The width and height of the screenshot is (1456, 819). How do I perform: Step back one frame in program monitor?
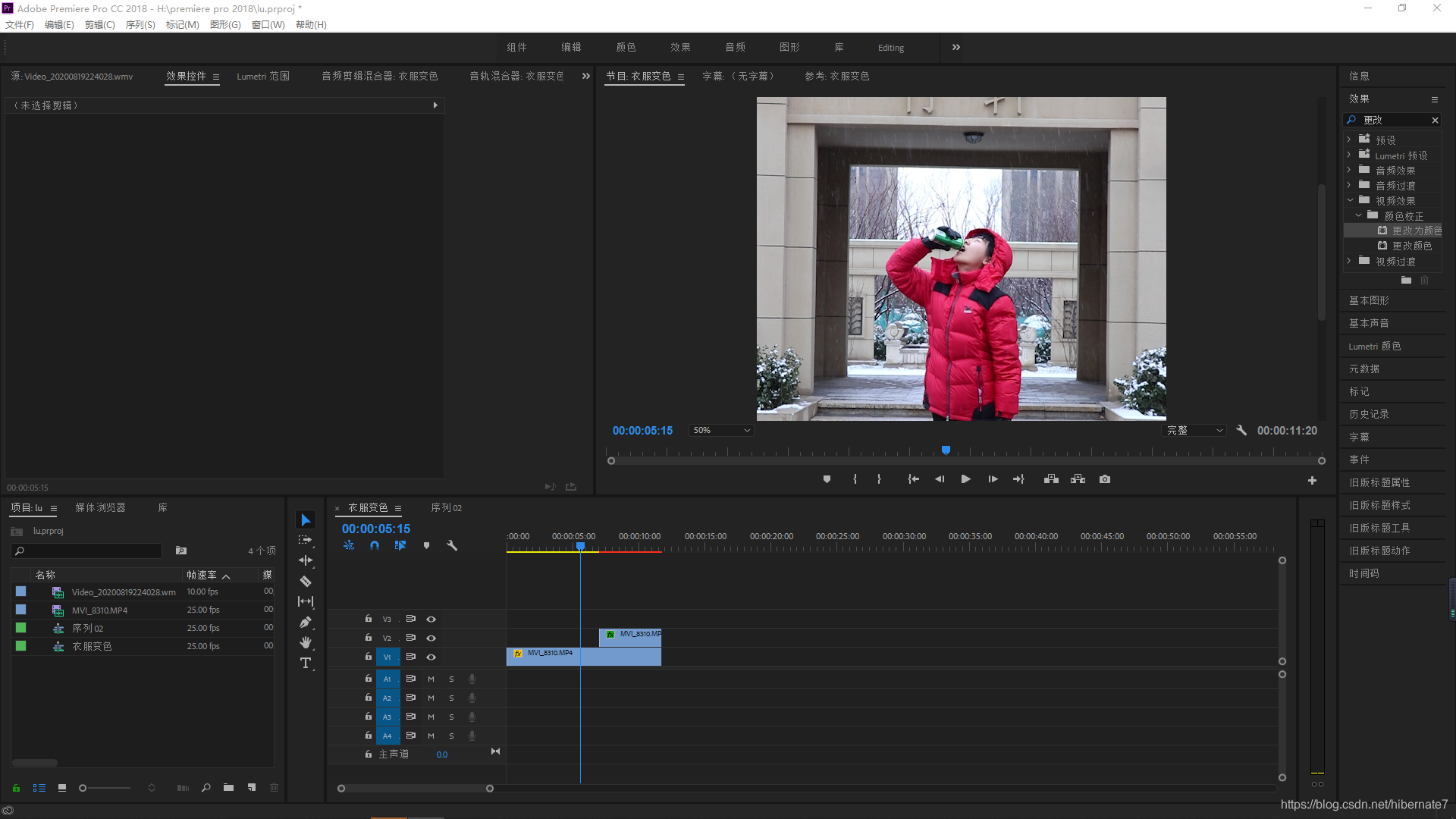point(940,479)
